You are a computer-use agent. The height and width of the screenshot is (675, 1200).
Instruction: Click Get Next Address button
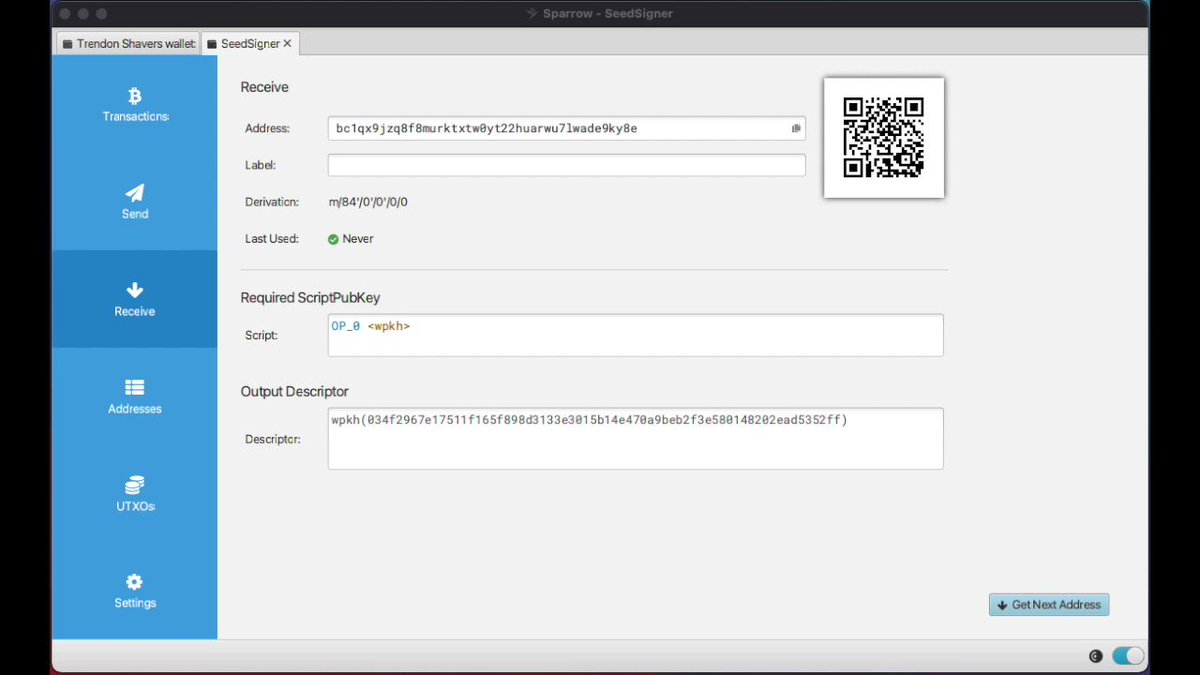[1049, 605]
